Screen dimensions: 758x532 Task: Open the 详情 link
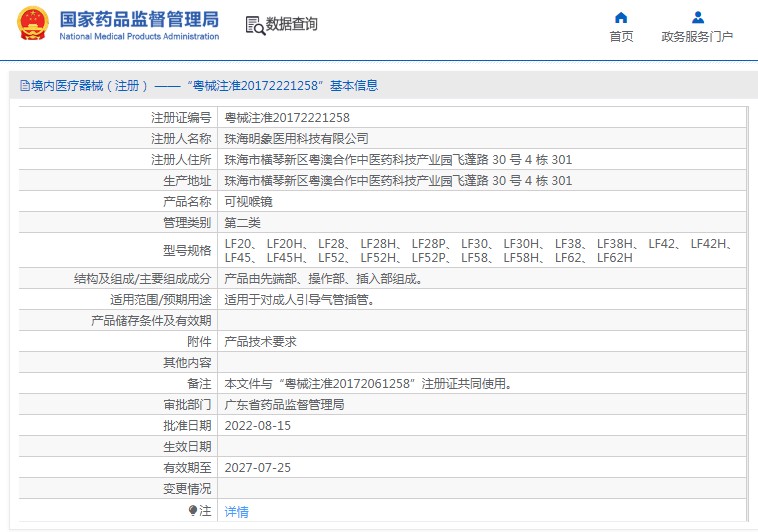pyautogui.click(x=236, y=512)
